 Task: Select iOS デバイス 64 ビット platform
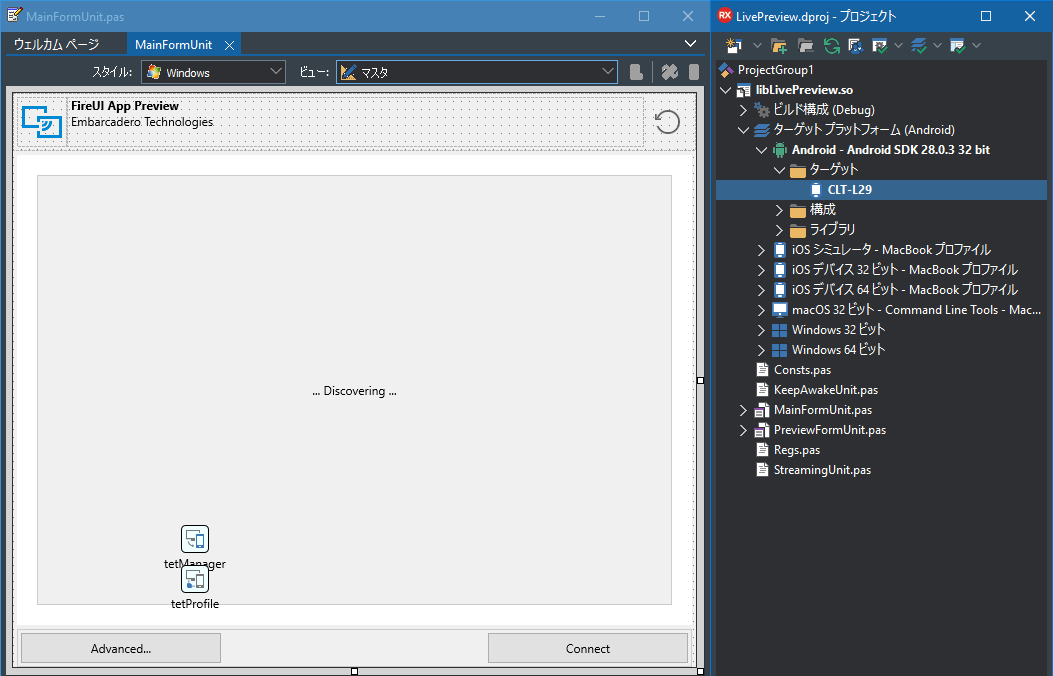pos(905,290)
